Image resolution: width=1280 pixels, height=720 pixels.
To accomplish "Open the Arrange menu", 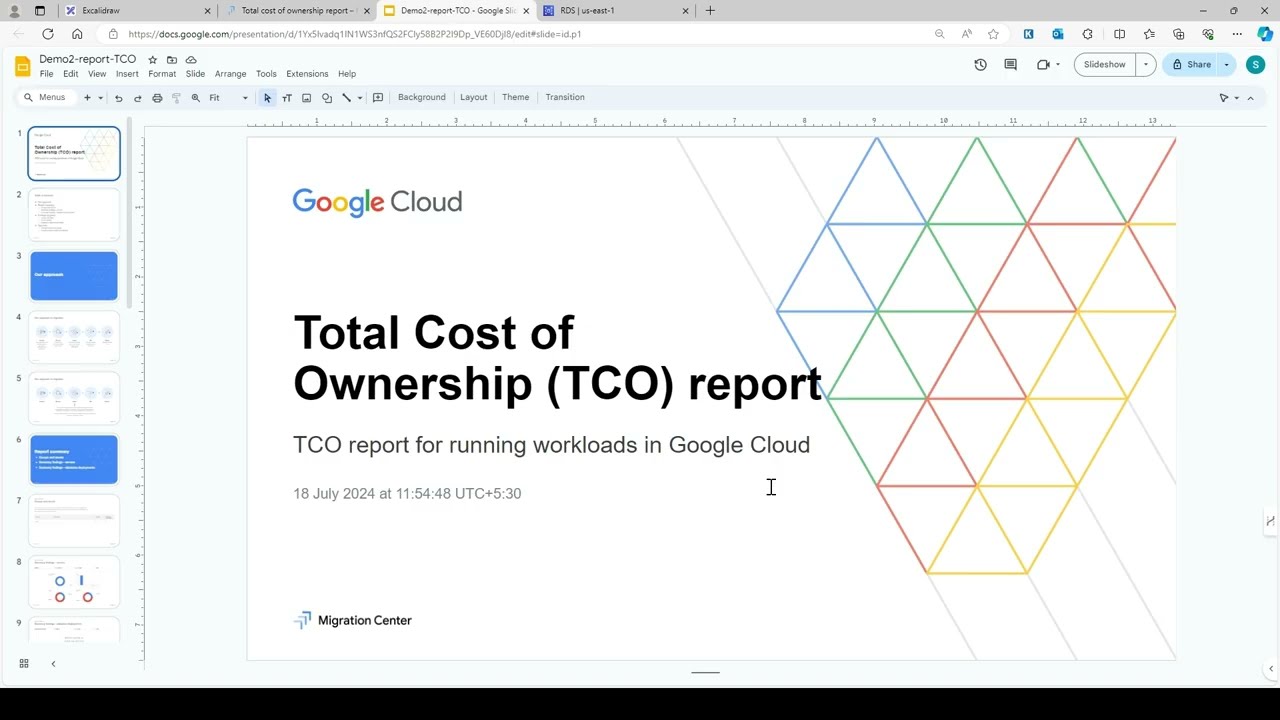I will click(230, 74).
